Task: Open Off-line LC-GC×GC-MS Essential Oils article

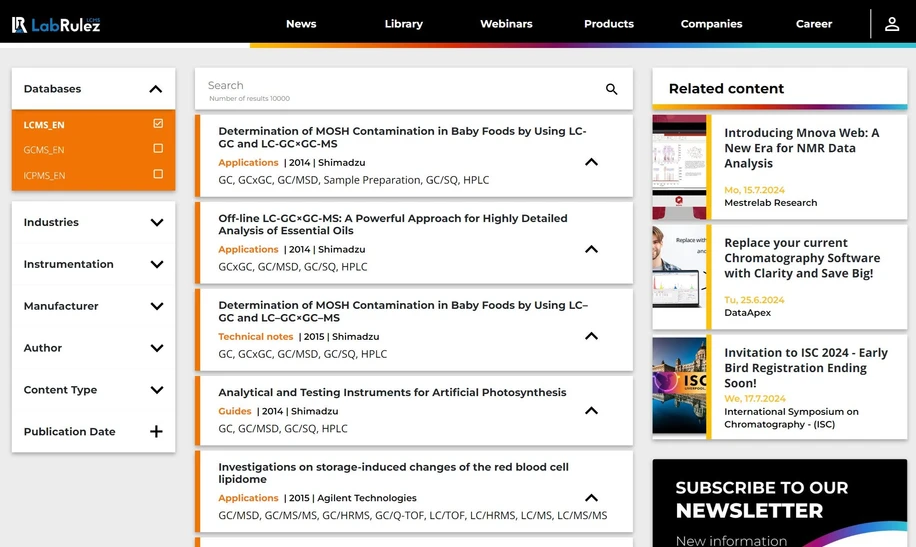Action: pyautogui.click(x=393, y=224)
